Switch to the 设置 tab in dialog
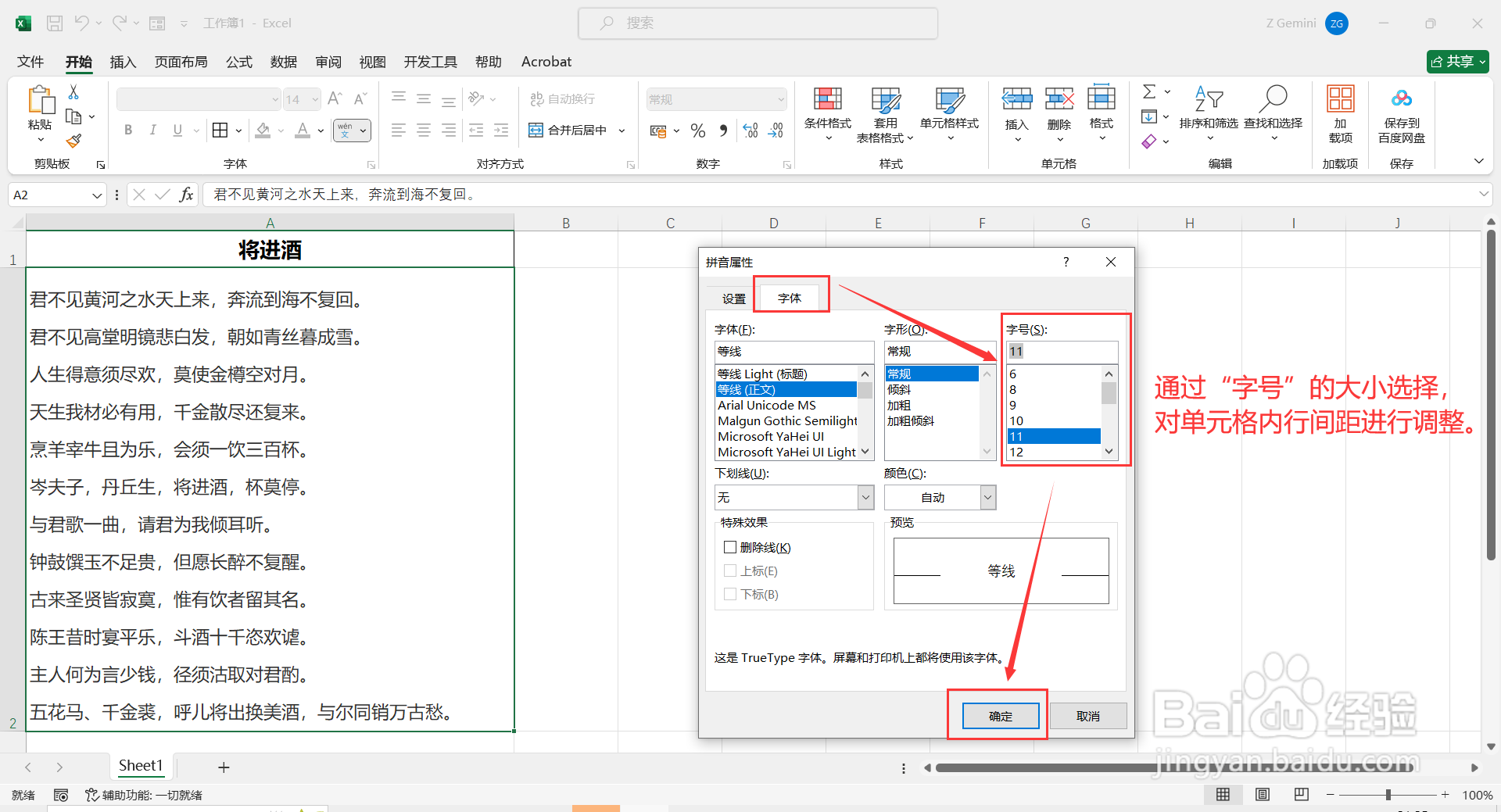 point(733,298)
